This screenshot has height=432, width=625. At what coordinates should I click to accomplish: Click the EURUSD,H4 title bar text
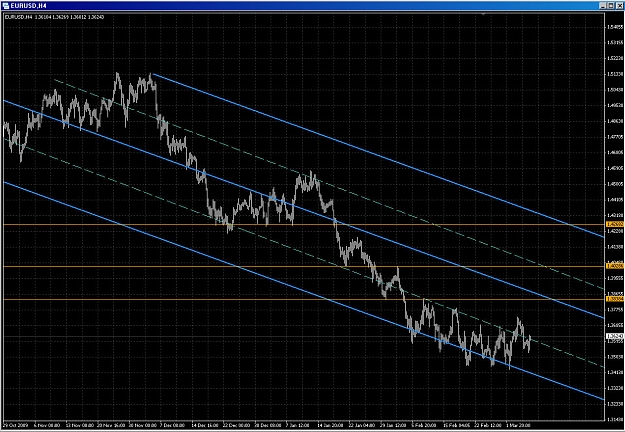[x=28, y=6]
